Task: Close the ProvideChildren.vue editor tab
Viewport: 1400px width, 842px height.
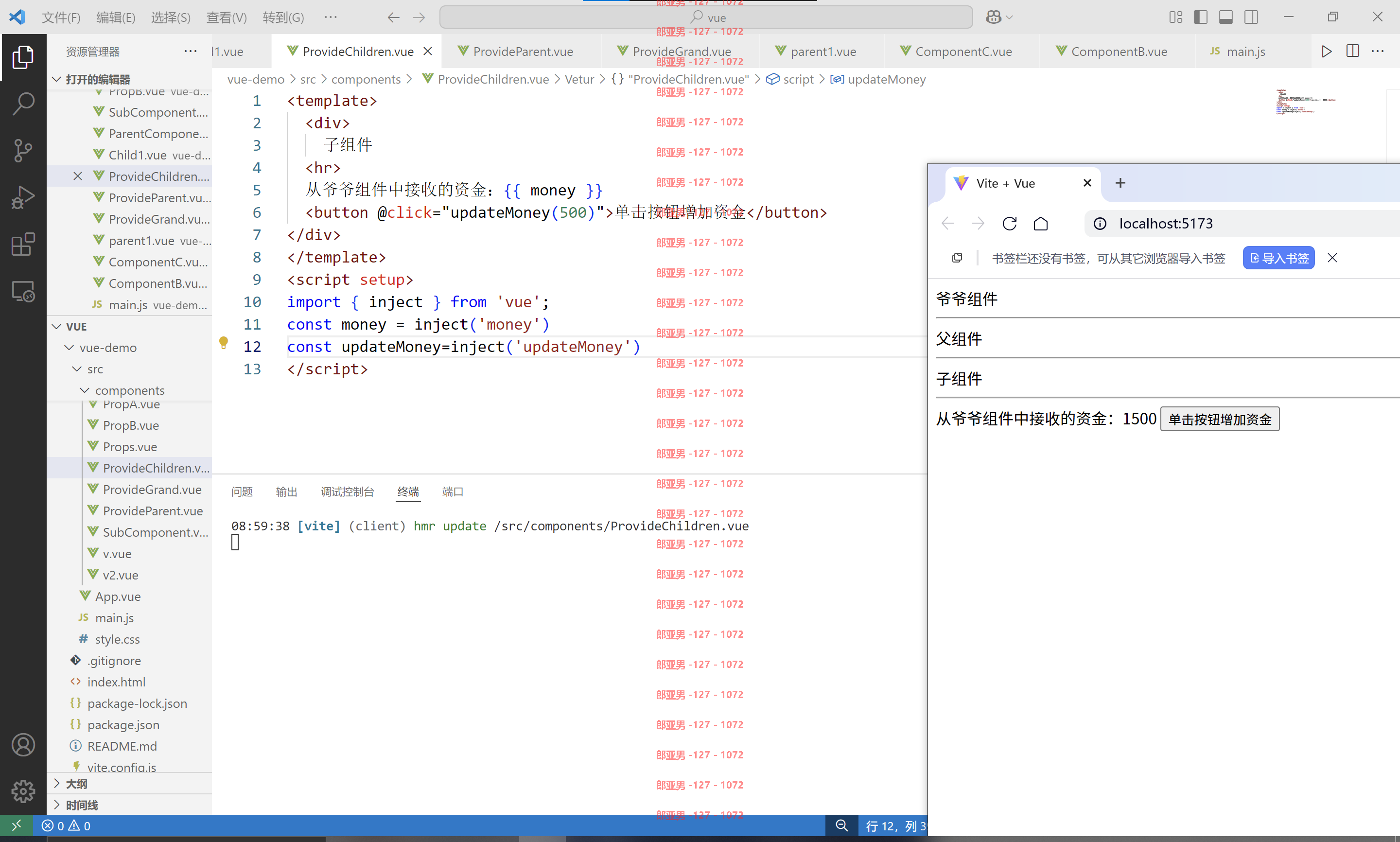Action: (428, 51)
